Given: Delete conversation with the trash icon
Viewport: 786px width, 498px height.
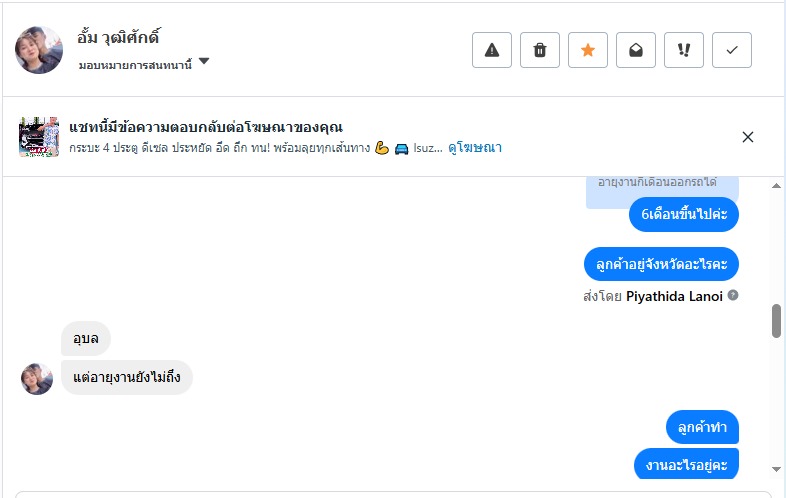Looking at the screenshot, I should pos(540,50).
